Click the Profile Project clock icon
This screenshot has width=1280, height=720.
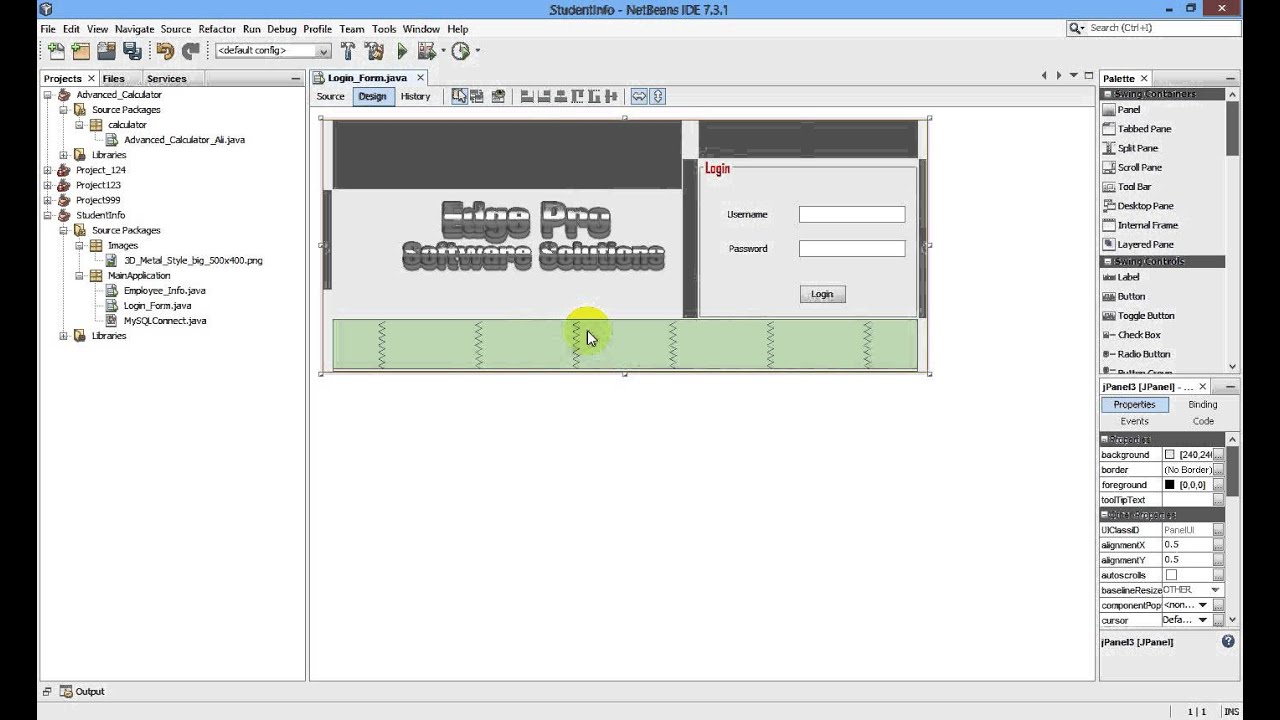tap(460, 50)
